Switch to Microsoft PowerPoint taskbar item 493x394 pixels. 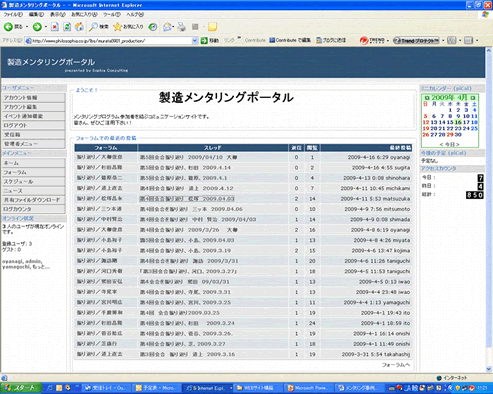point(309,388)
